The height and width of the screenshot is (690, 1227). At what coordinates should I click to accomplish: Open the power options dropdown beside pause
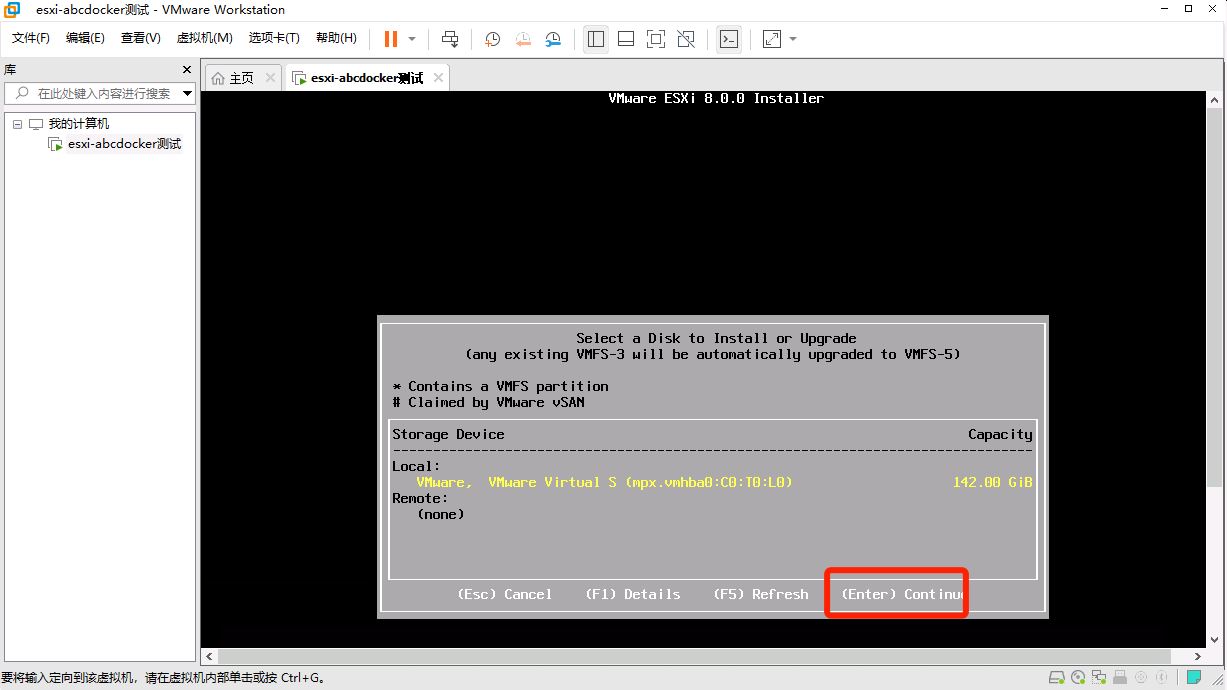(412, 39)
